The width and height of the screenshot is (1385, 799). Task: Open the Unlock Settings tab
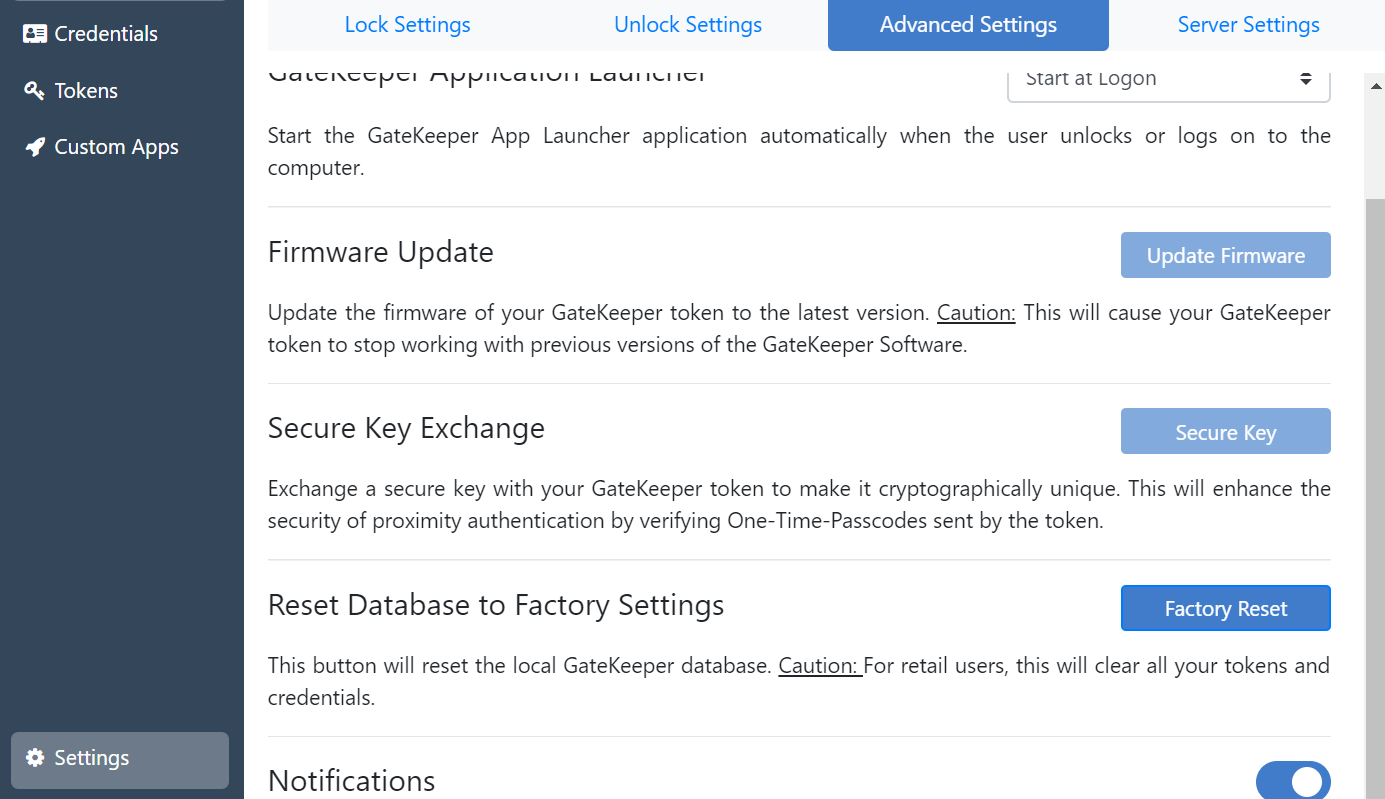688,25
